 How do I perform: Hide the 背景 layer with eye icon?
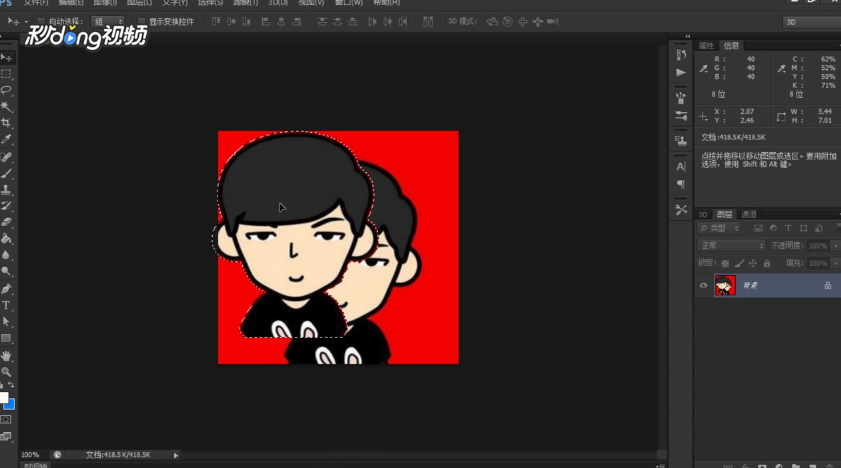coord(704,285)
